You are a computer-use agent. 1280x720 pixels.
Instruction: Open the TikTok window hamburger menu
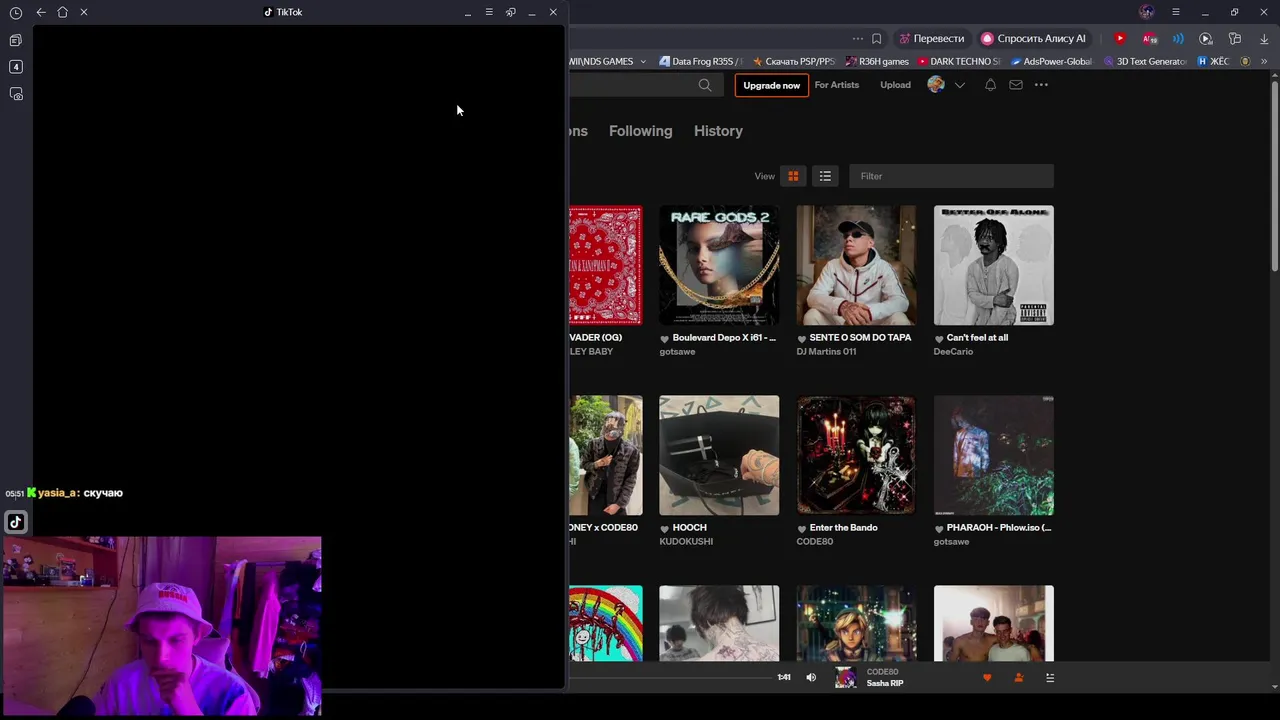(489, 12)
